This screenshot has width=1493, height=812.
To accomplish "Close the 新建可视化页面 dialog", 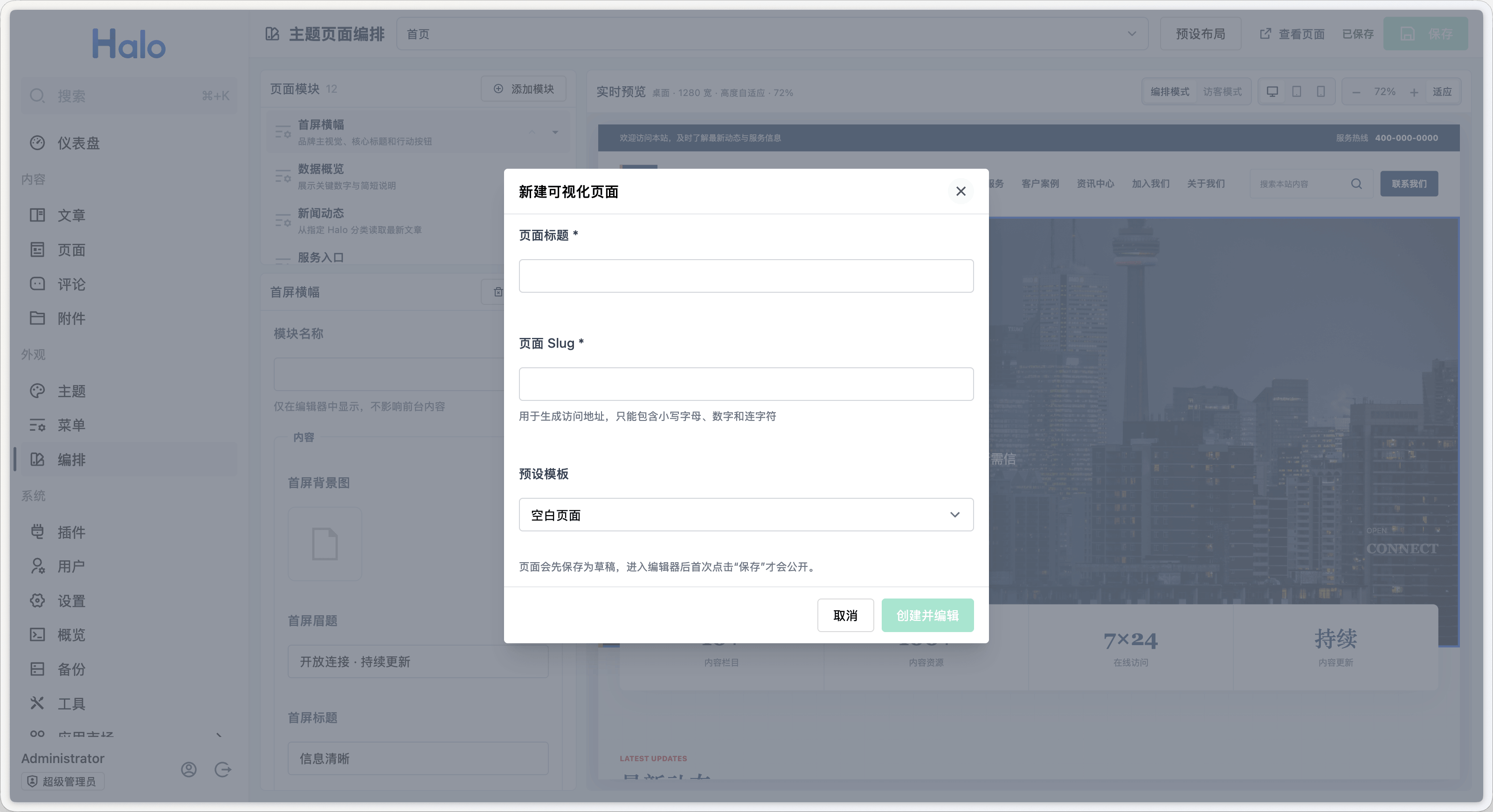I will point(961,191).
